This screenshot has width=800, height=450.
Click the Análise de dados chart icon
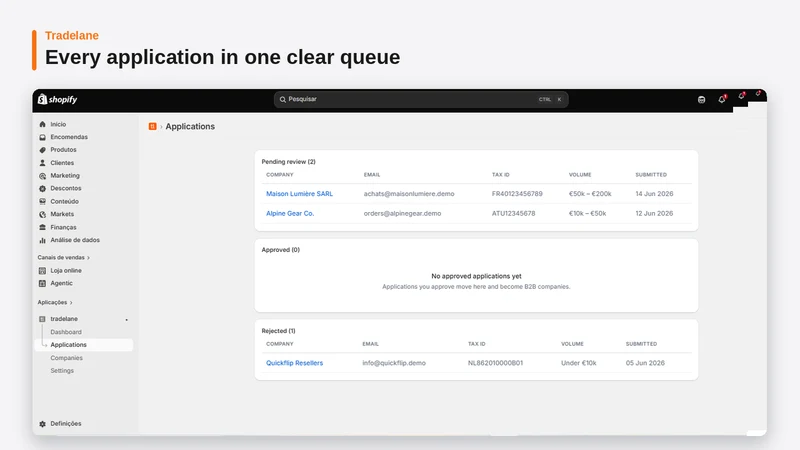click(42, 240)
